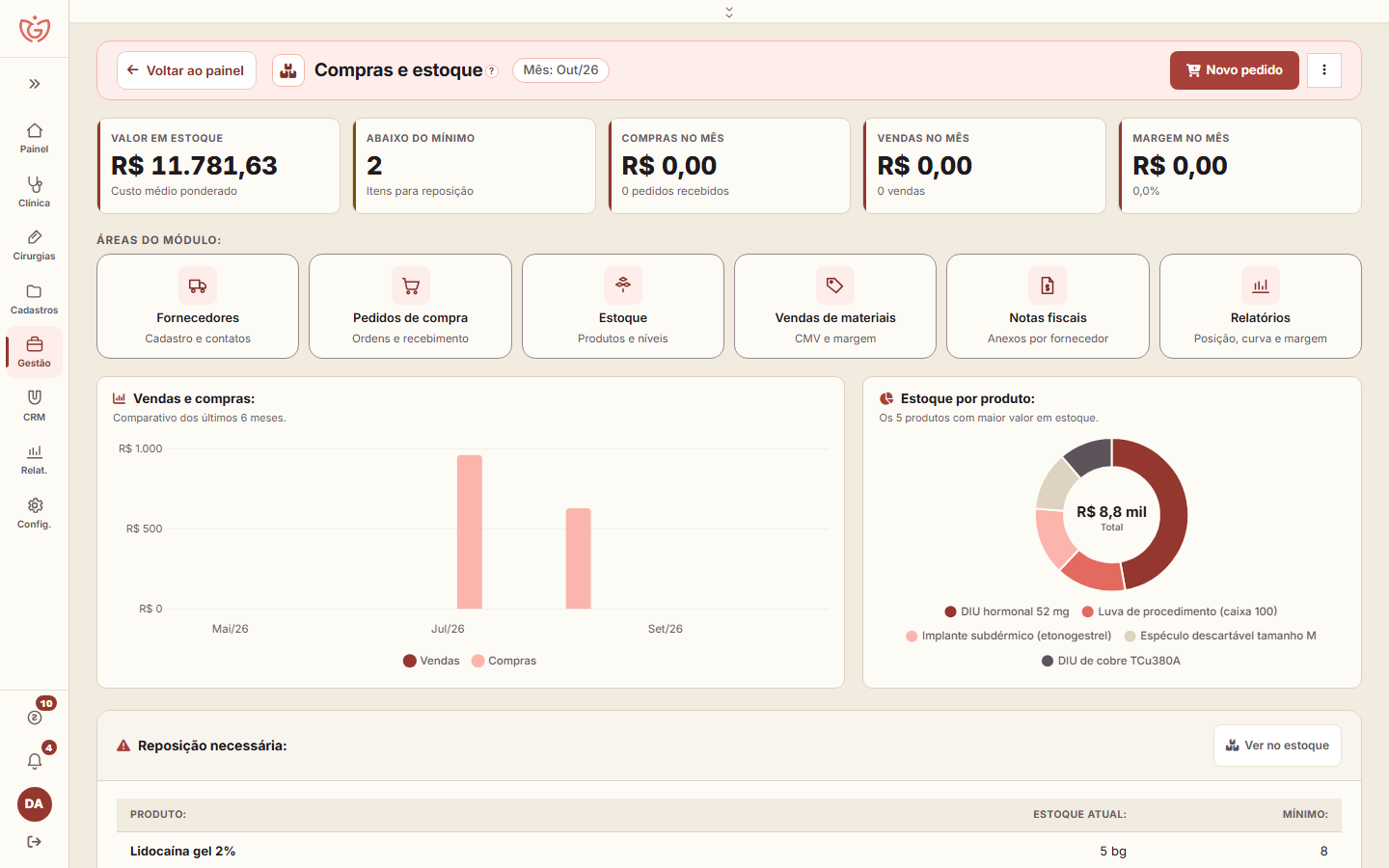
Task: Open Config. settings gear
Action: pos(35,513)
